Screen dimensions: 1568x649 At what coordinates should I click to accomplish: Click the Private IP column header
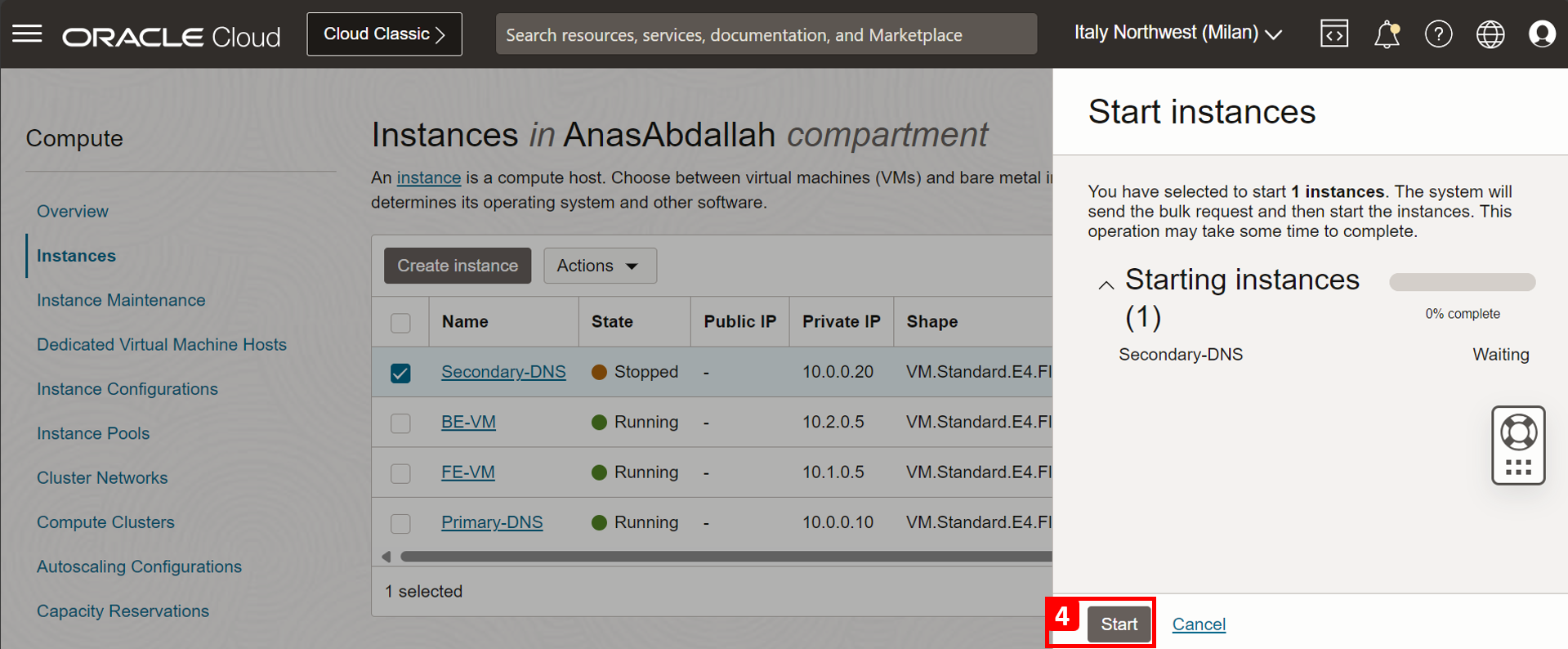click(x=842, y=321)
